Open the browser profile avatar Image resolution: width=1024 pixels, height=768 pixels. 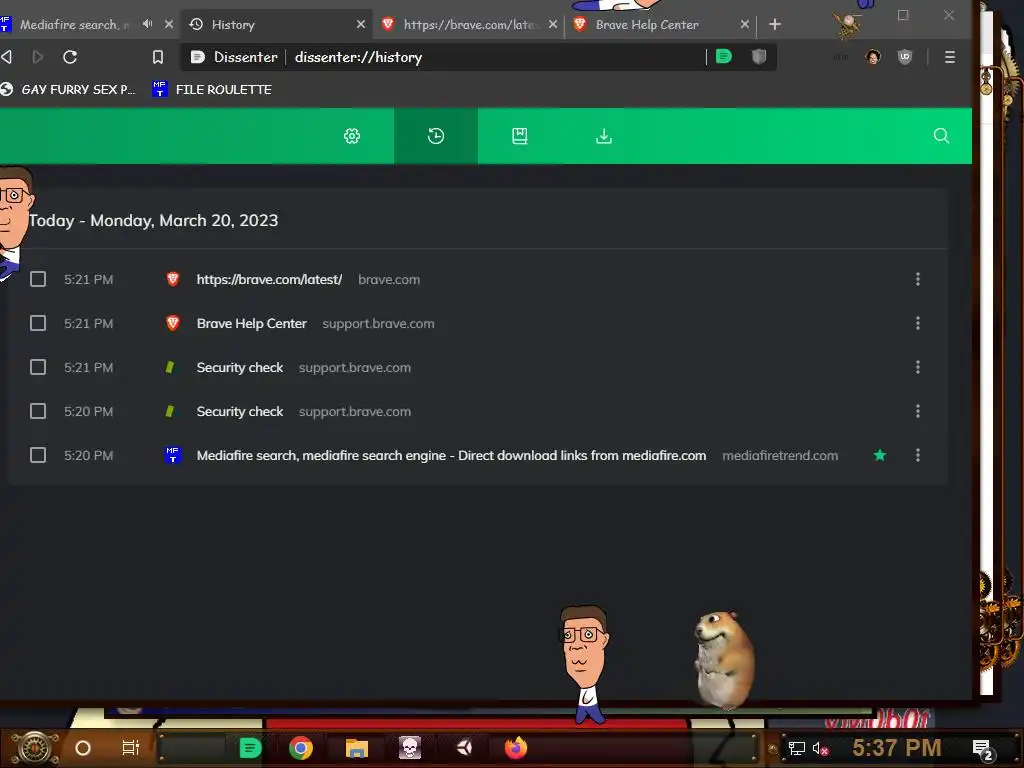click(873, 57)
